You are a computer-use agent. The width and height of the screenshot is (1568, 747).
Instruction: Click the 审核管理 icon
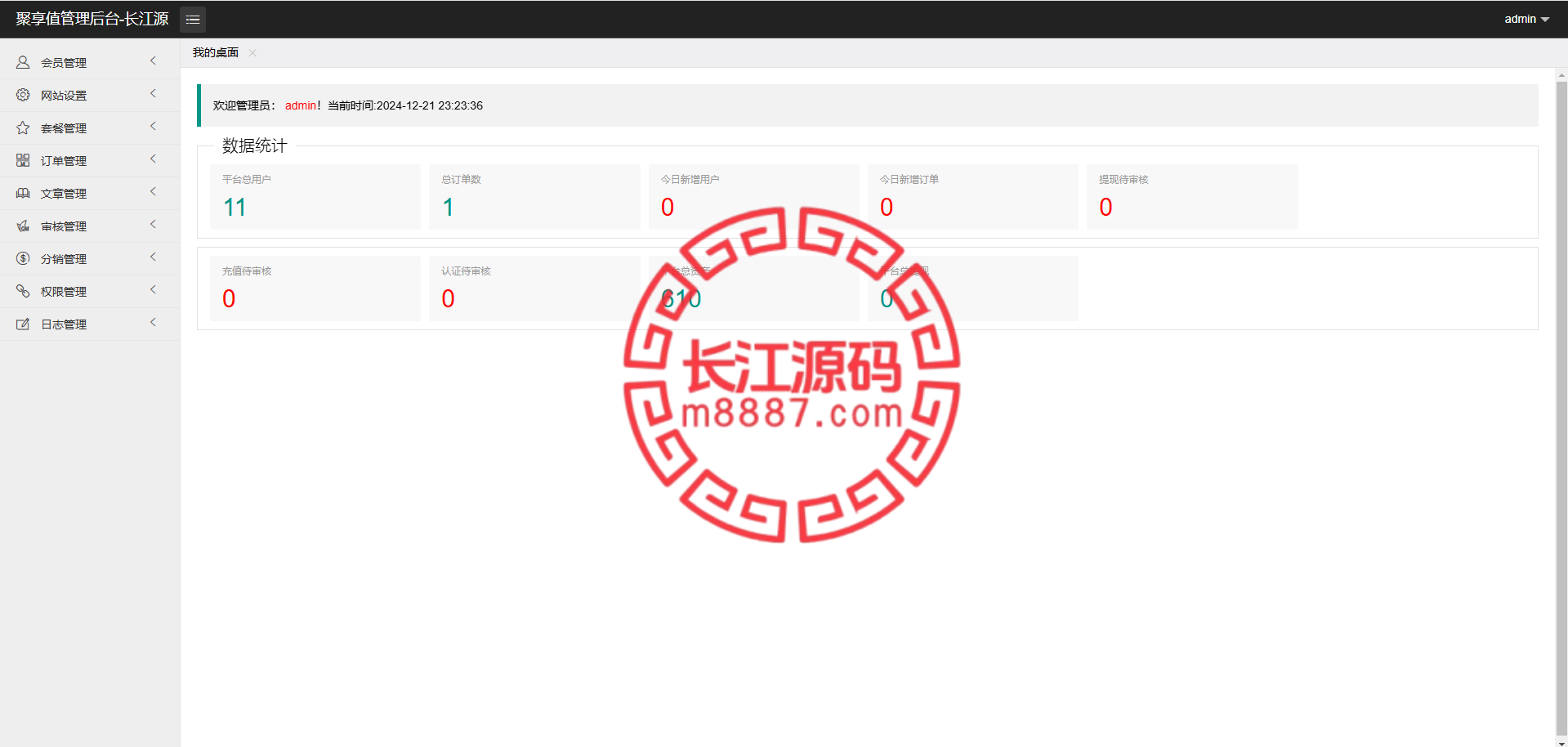click(x=23, y=226)
